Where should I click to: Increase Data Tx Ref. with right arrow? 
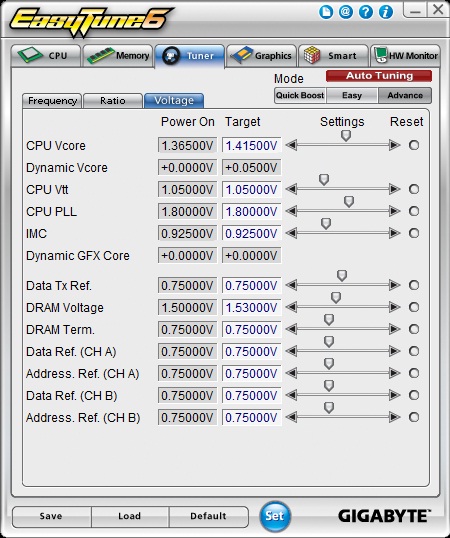[x=395, y=285]
